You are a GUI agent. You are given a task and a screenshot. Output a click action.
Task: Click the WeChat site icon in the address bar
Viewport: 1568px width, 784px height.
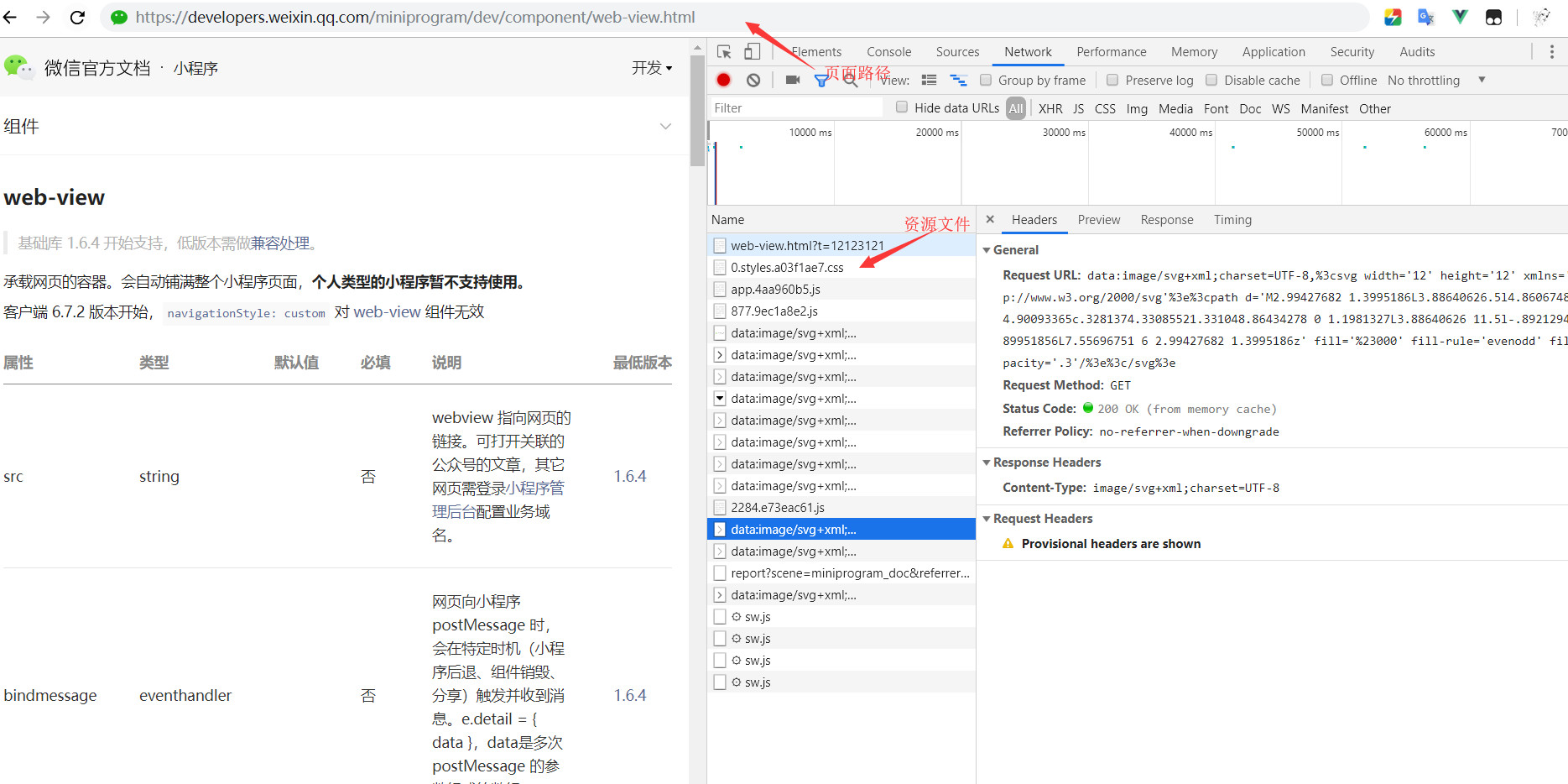pyautogui.click(x=119, y=17)
